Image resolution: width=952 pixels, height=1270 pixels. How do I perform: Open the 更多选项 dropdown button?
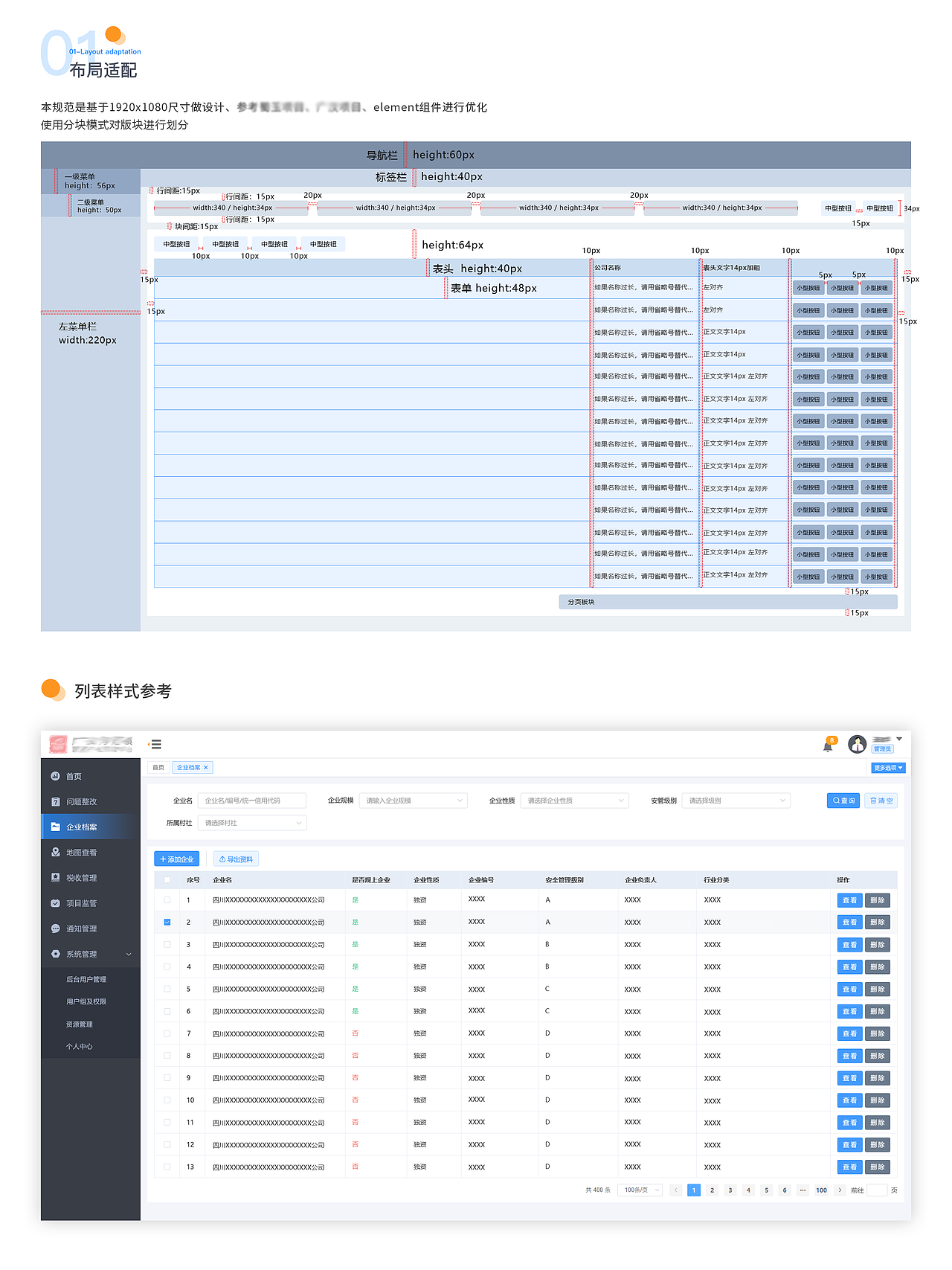pos(888,768)
